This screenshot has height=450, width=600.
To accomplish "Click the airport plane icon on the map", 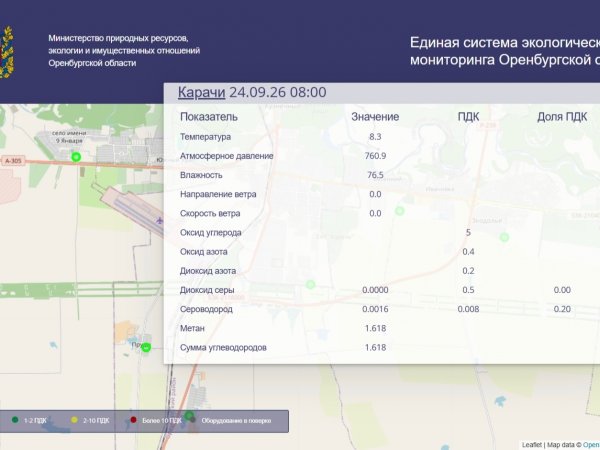I will [x=160, y=220].
